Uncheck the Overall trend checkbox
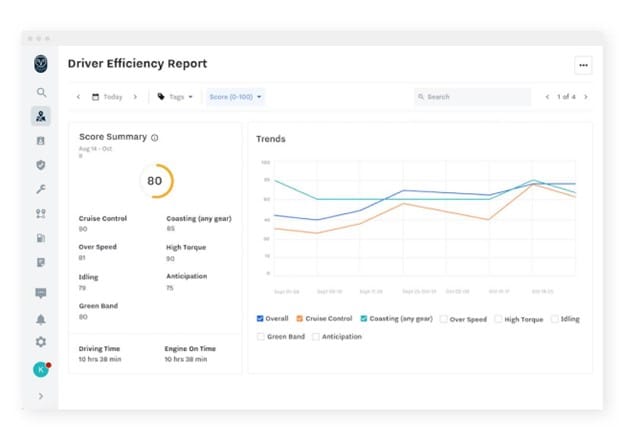This screenshot has width=624, height=440. click(261, 319)
